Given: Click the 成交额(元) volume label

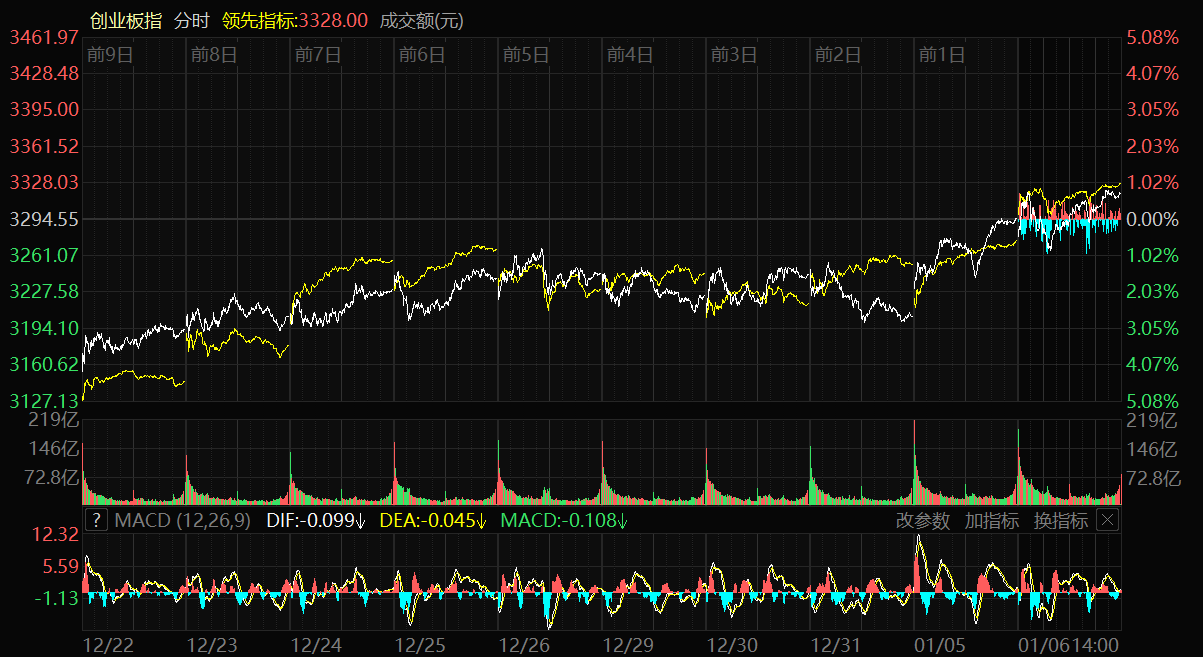Looking at the screenshot, I should 422,20.
